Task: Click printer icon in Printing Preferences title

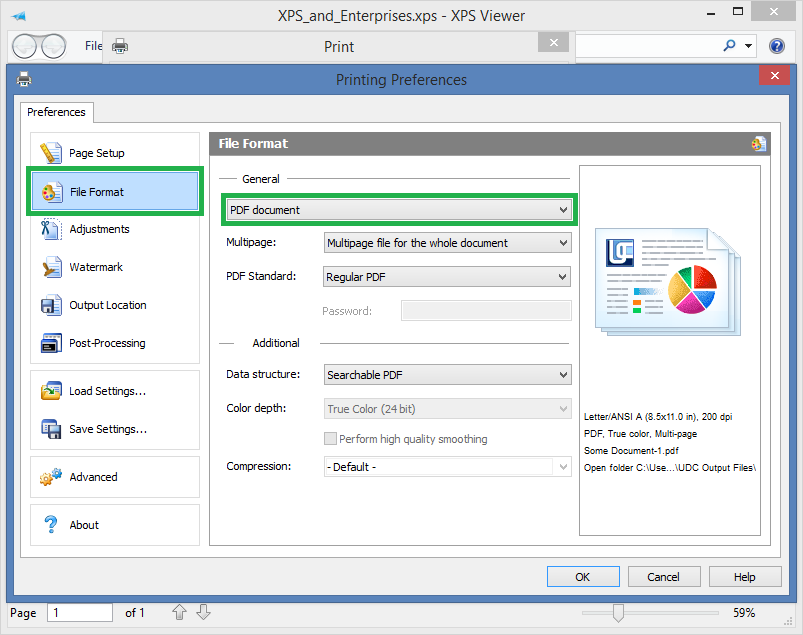Action: click(24, 79)
